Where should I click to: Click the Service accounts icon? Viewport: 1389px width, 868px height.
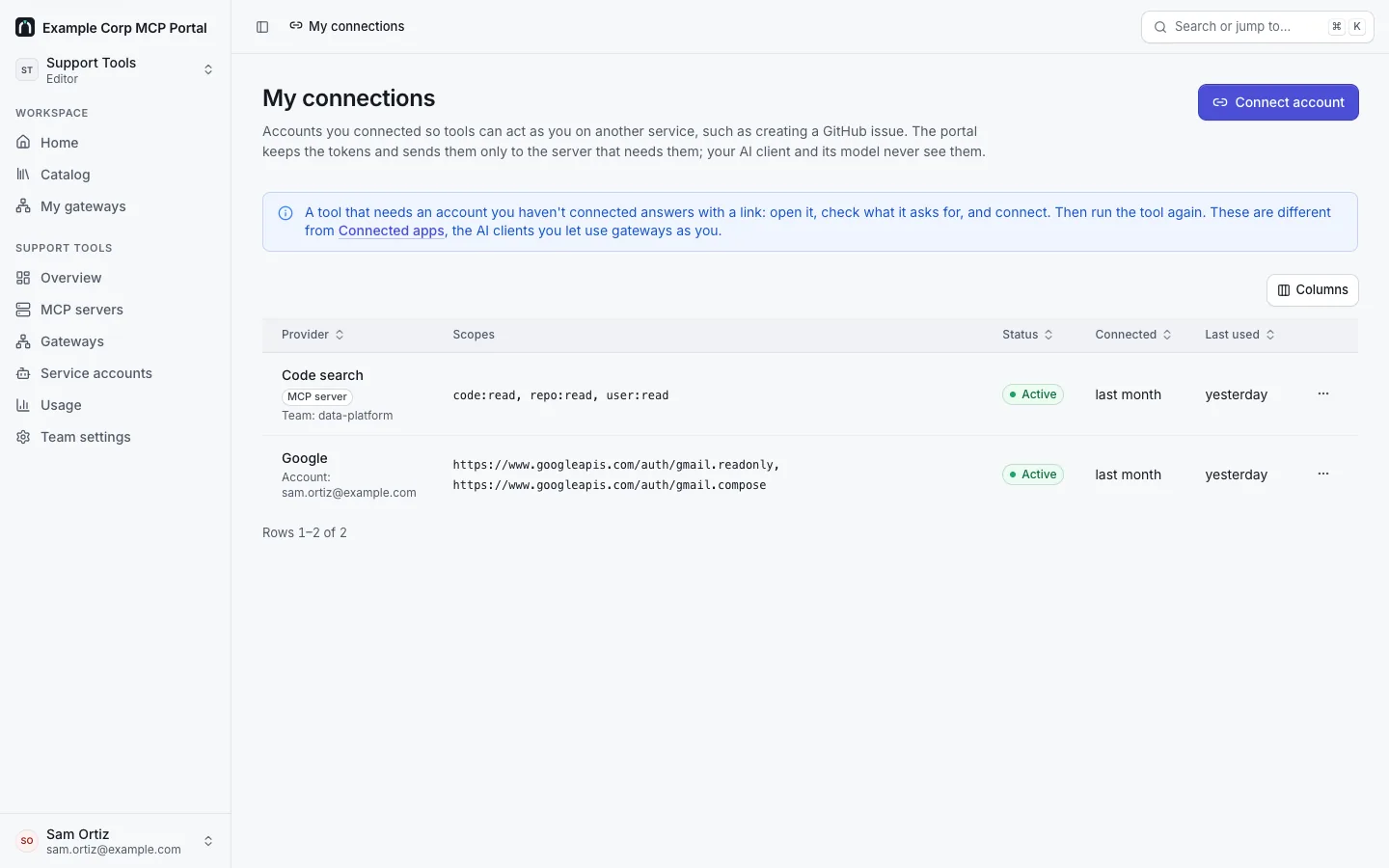[23, 373]
